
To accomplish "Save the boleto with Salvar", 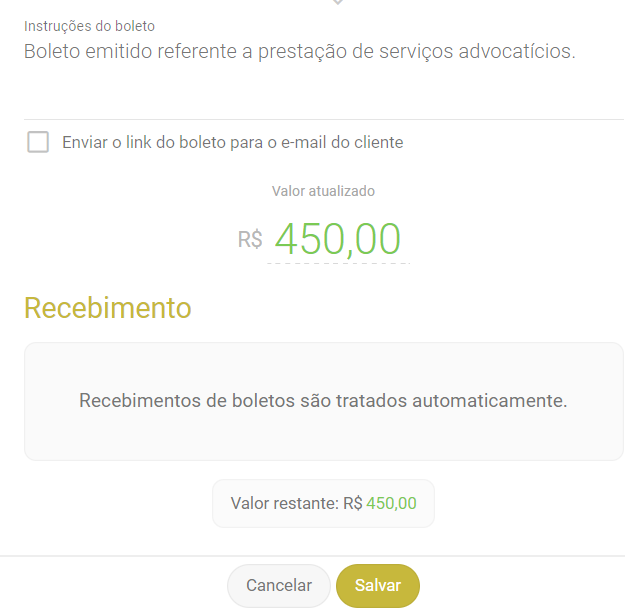I will point(377,586).
